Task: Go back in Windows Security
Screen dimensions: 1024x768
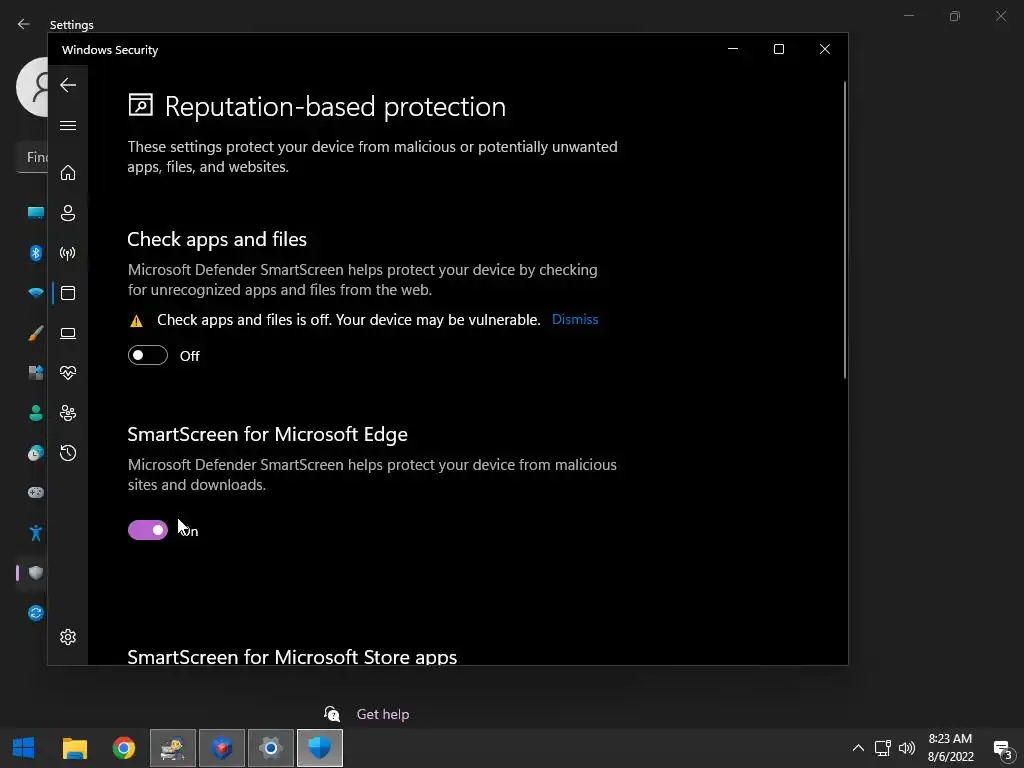Action: click(x=68, y=85)
